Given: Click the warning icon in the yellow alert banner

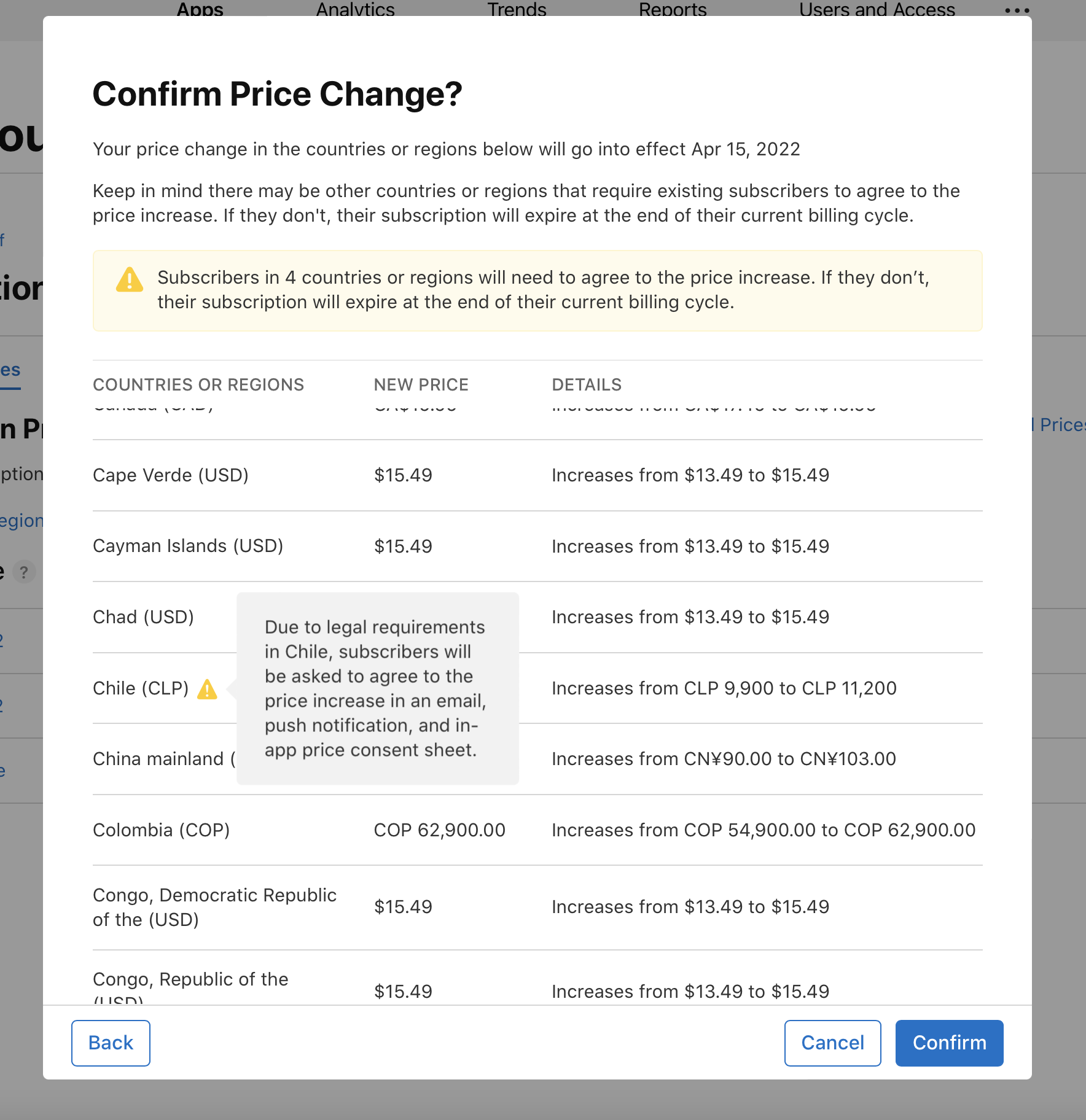Looking at the screenshot, I should tap(129, 280).
